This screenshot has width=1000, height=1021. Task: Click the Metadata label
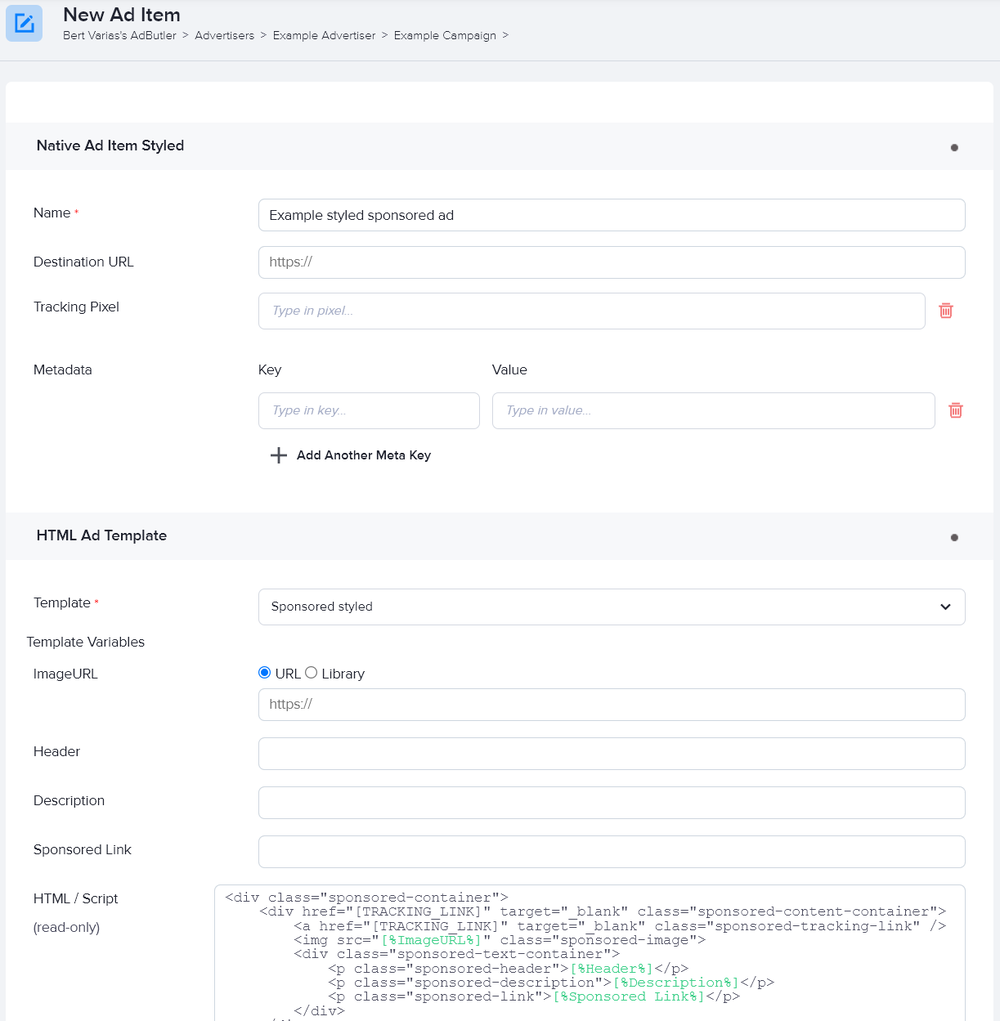pos(62,370)
